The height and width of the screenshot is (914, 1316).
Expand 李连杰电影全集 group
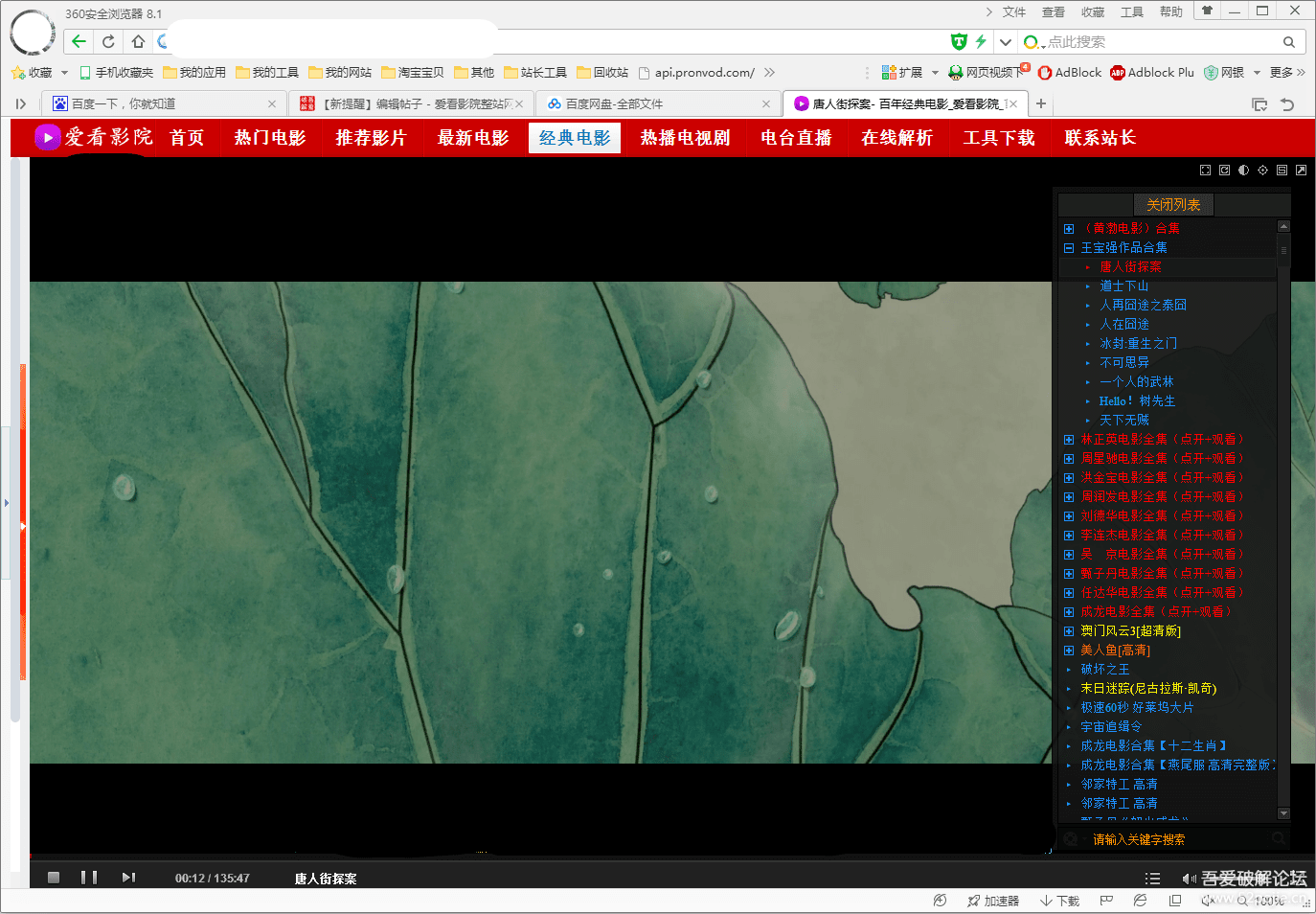tap(1069, 535)
